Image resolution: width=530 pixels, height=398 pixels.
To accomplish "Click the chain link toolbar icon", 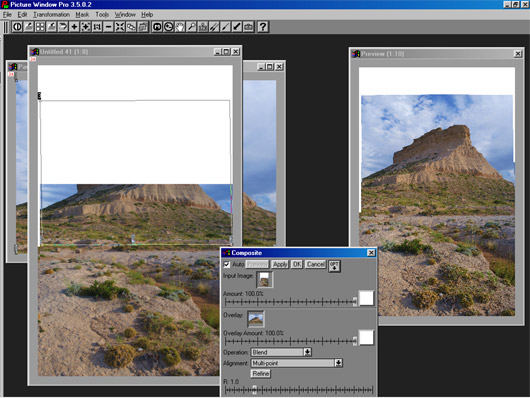I will 131,27.
